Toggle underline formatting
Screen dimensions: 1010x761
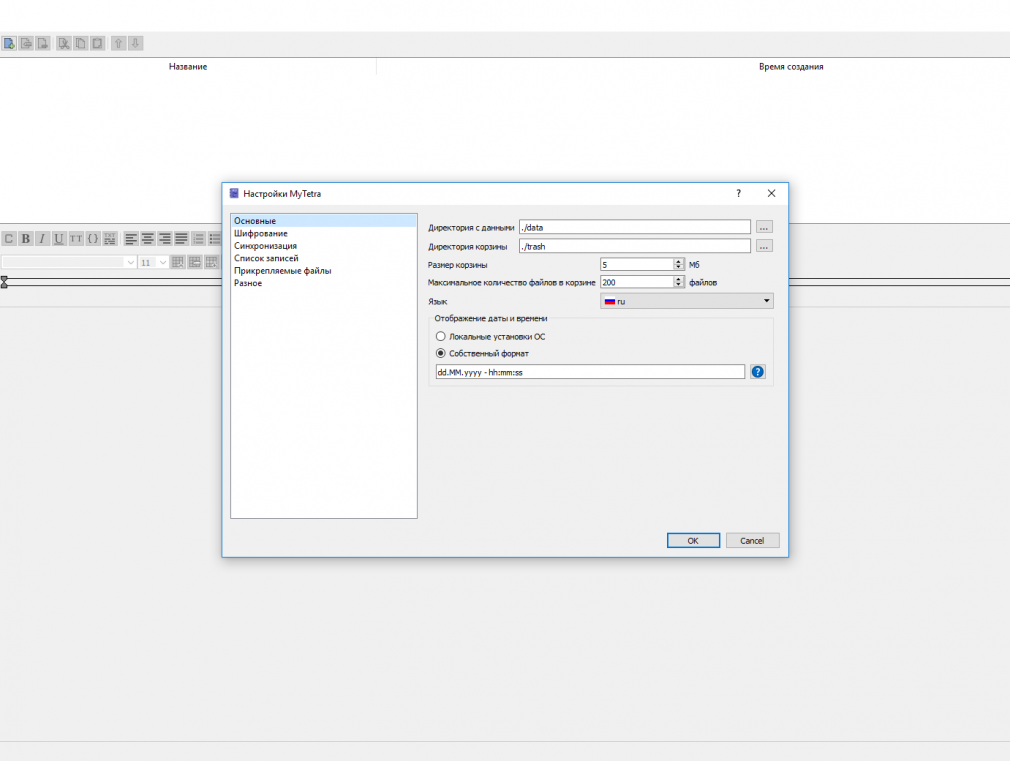point(59,238)
